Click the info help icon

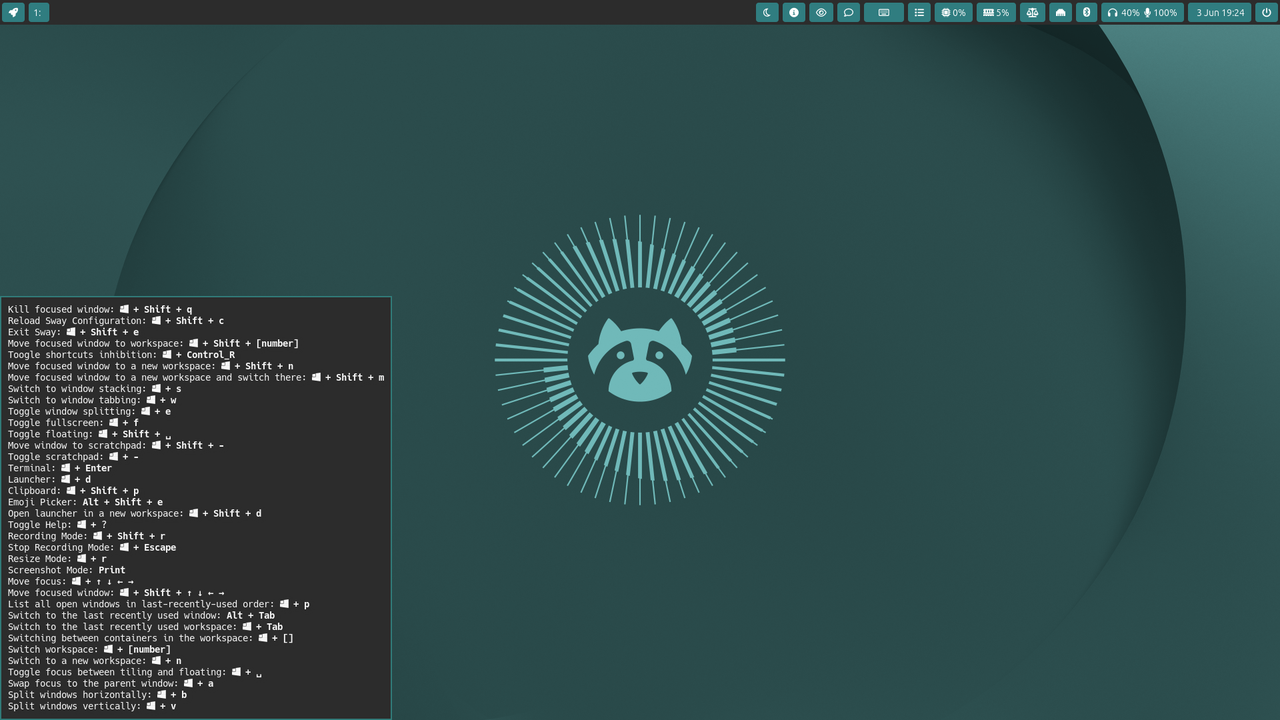(x=794, y=13)
